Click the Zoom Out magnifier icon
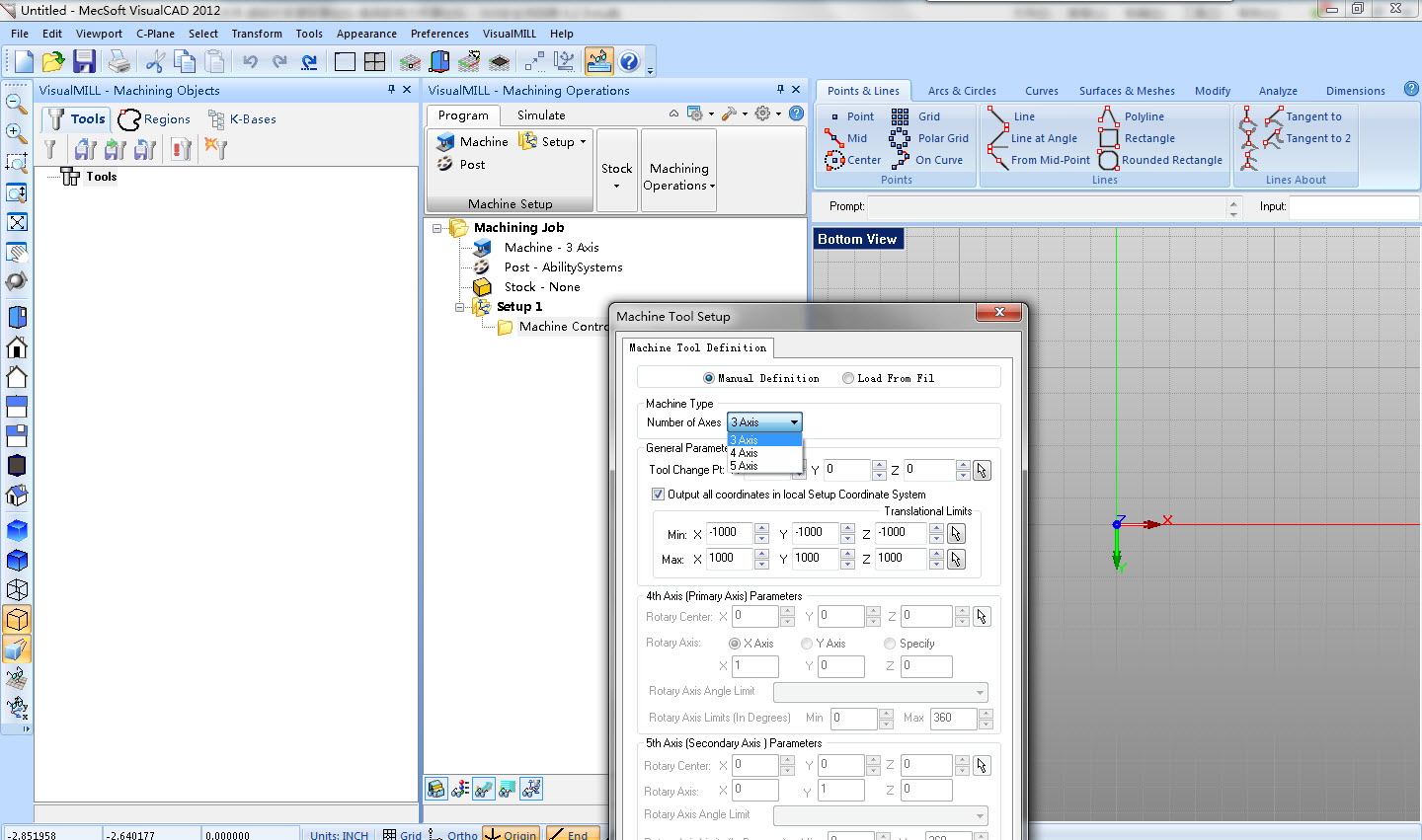The height and width of the screenshot is (840, 1422). pos(17,102)
